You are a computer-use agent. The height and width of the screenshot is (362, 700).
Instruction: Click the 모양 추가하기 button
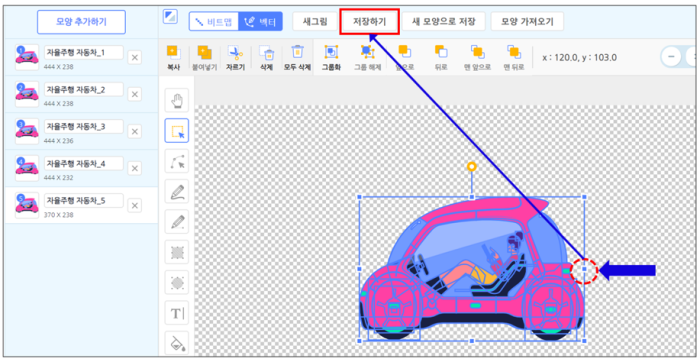point(81,22)
